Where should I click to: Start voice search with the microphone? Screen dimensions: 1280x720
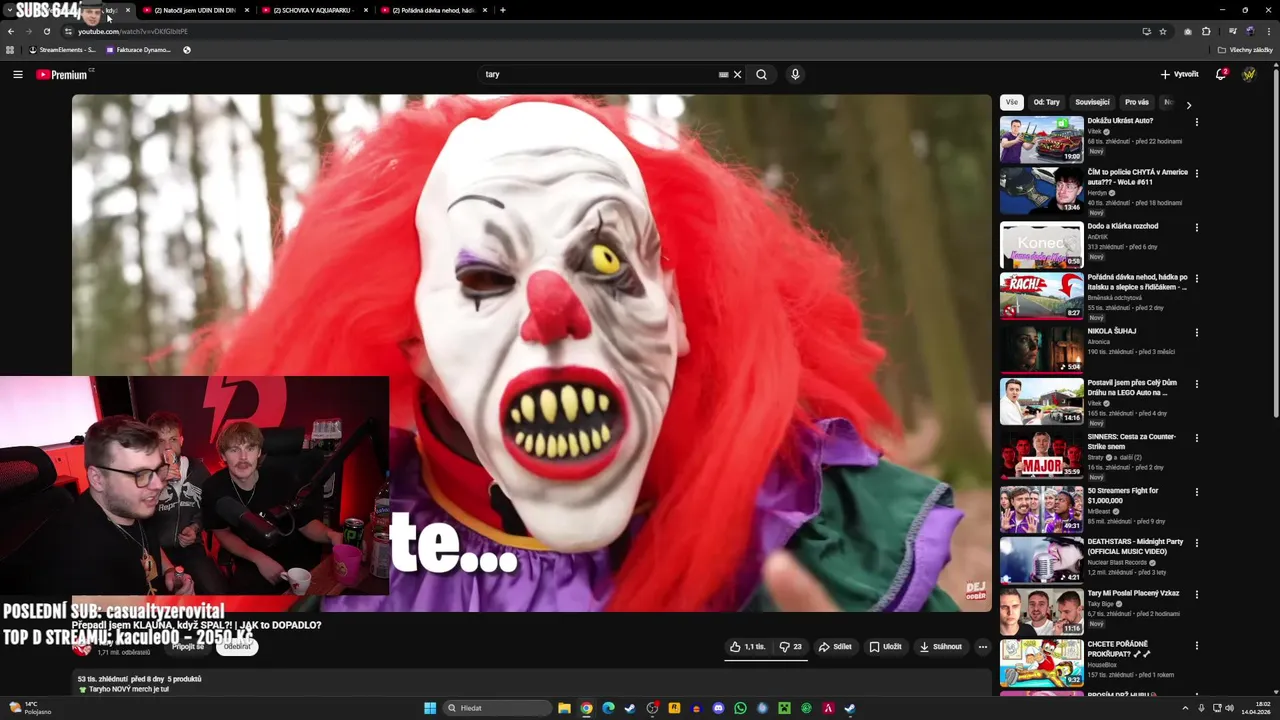pyautogui.click(x=795, y=74)
